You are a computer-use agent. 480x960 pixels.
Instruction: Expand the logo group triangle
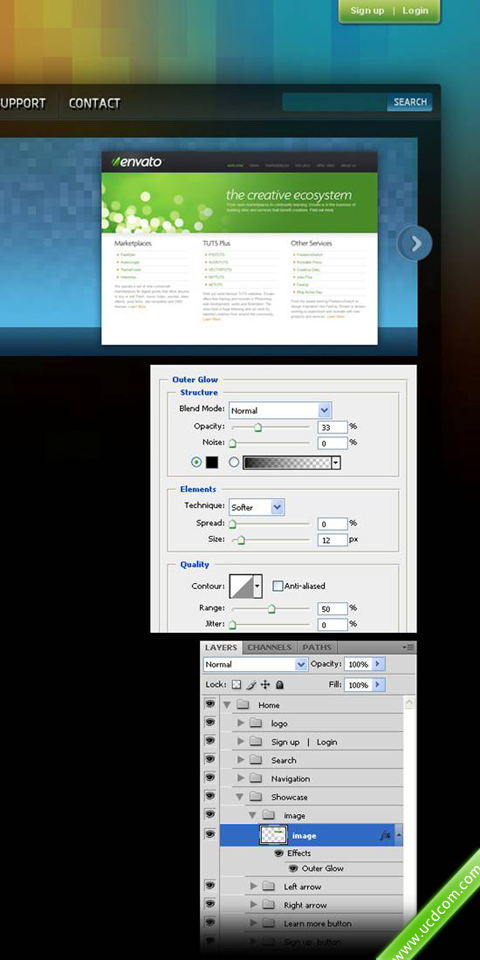point(241,723)
